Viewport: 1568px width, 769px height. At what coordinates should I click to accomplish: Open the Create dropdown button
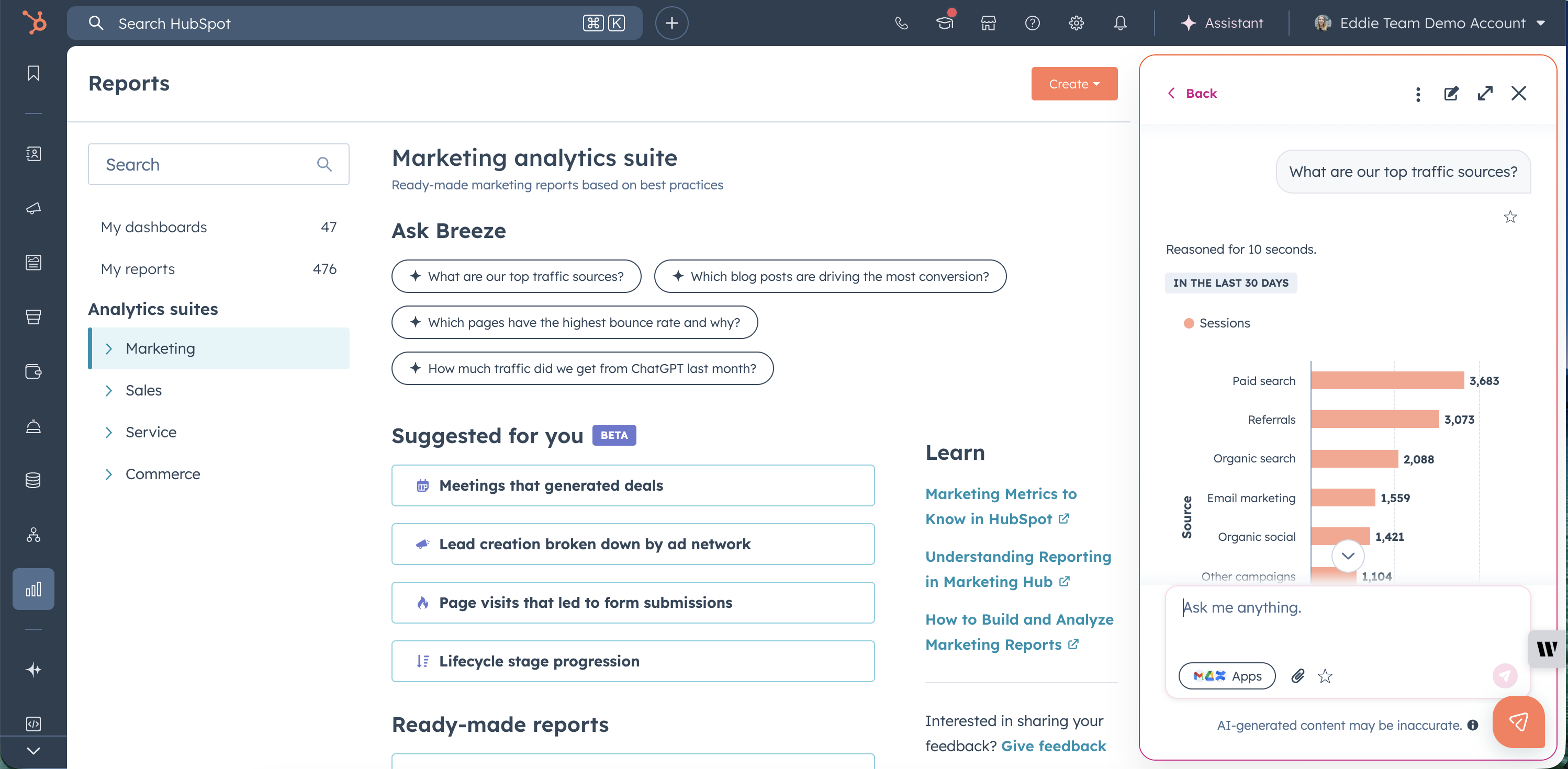click(x=1074, y=84)
